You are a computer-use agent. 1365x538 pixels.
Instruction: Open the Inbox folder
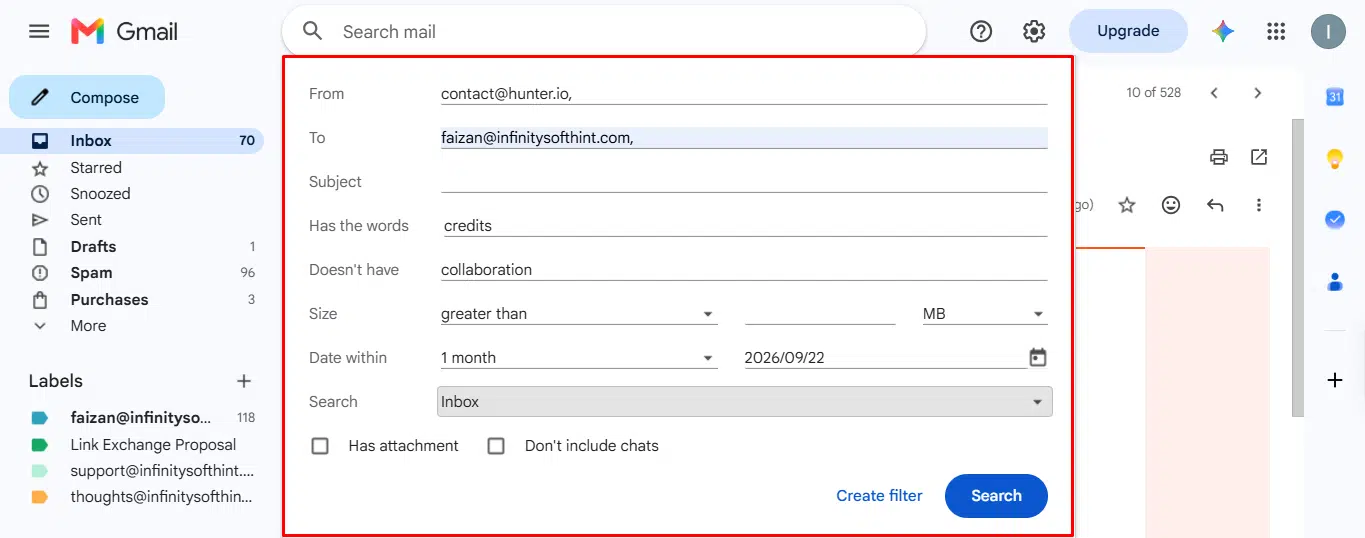coord(132,141)
